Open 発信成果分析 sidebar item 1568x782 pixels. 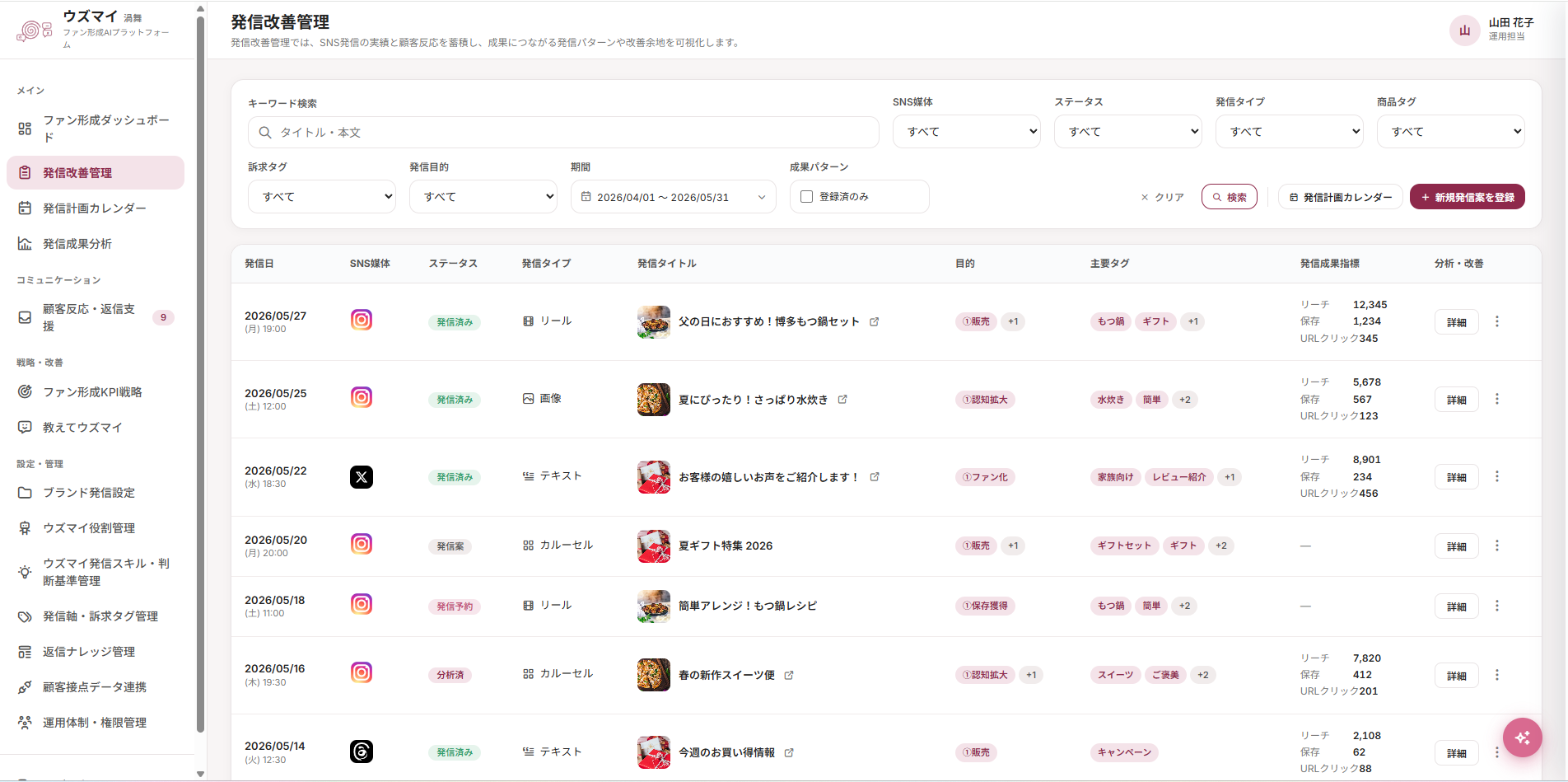96,244
